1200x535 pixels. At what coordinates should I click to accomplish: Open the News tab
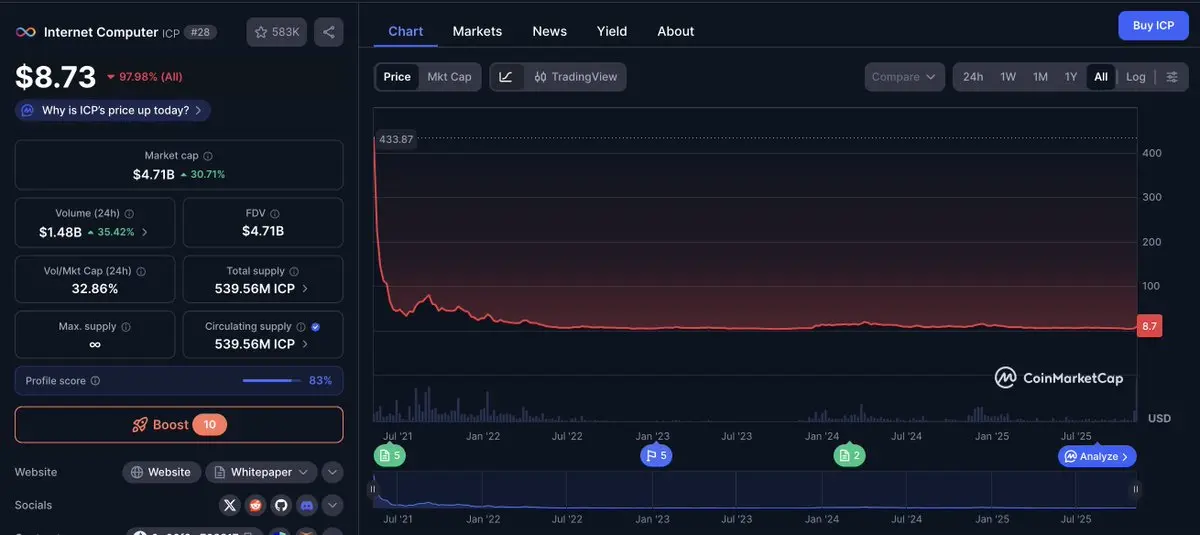pos(550,31)
